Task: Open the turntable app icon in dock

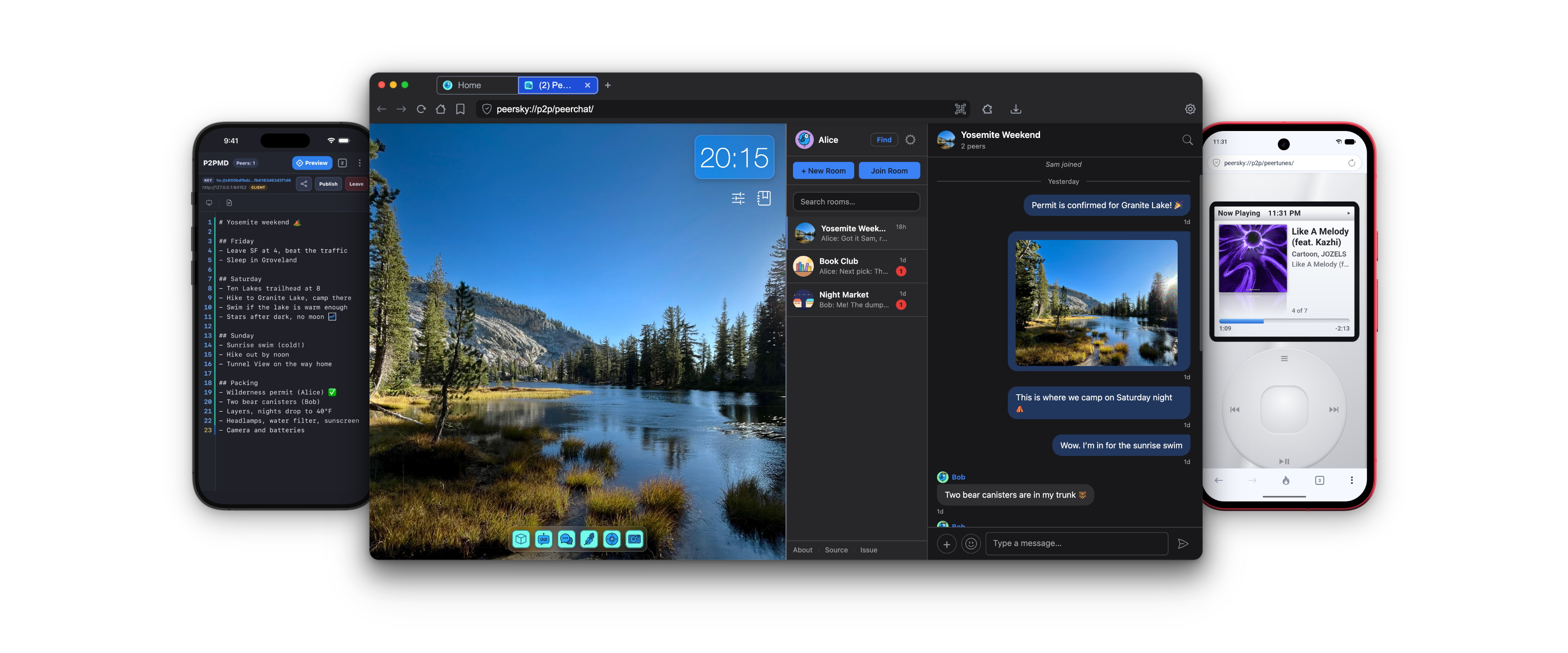Action: pyautogui.click(x=634, y=539)
